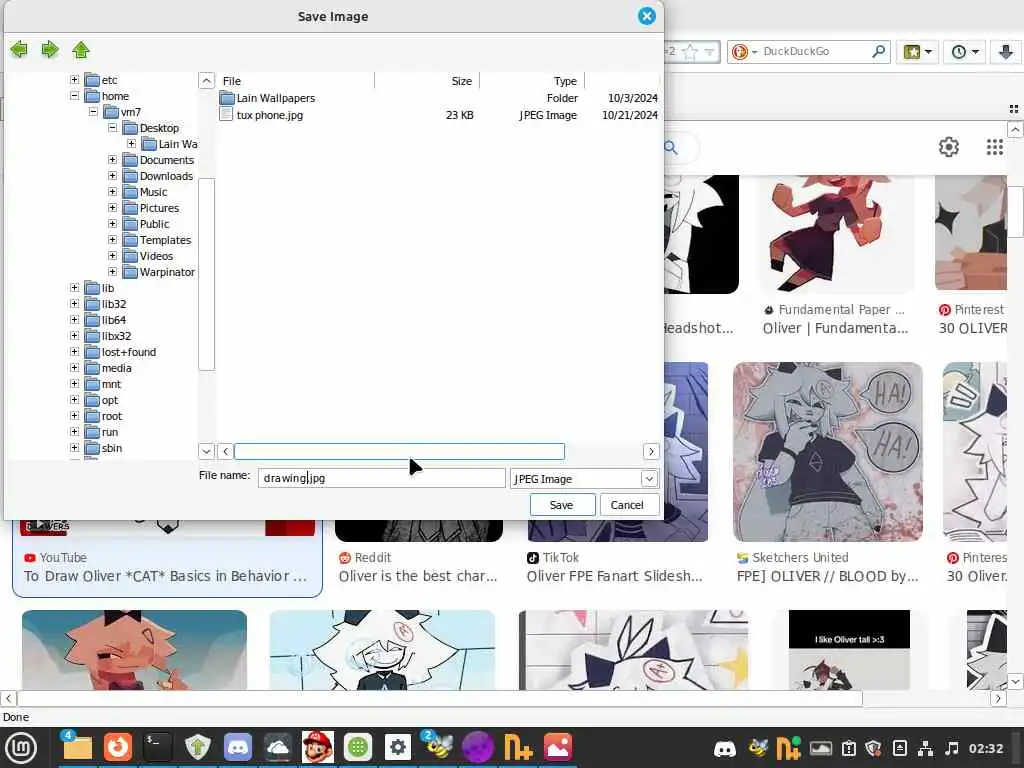The width and height of the screenshot is (1024, 768).
Task: Go forward with the green right arrow
Action: (x=50, y=50)
